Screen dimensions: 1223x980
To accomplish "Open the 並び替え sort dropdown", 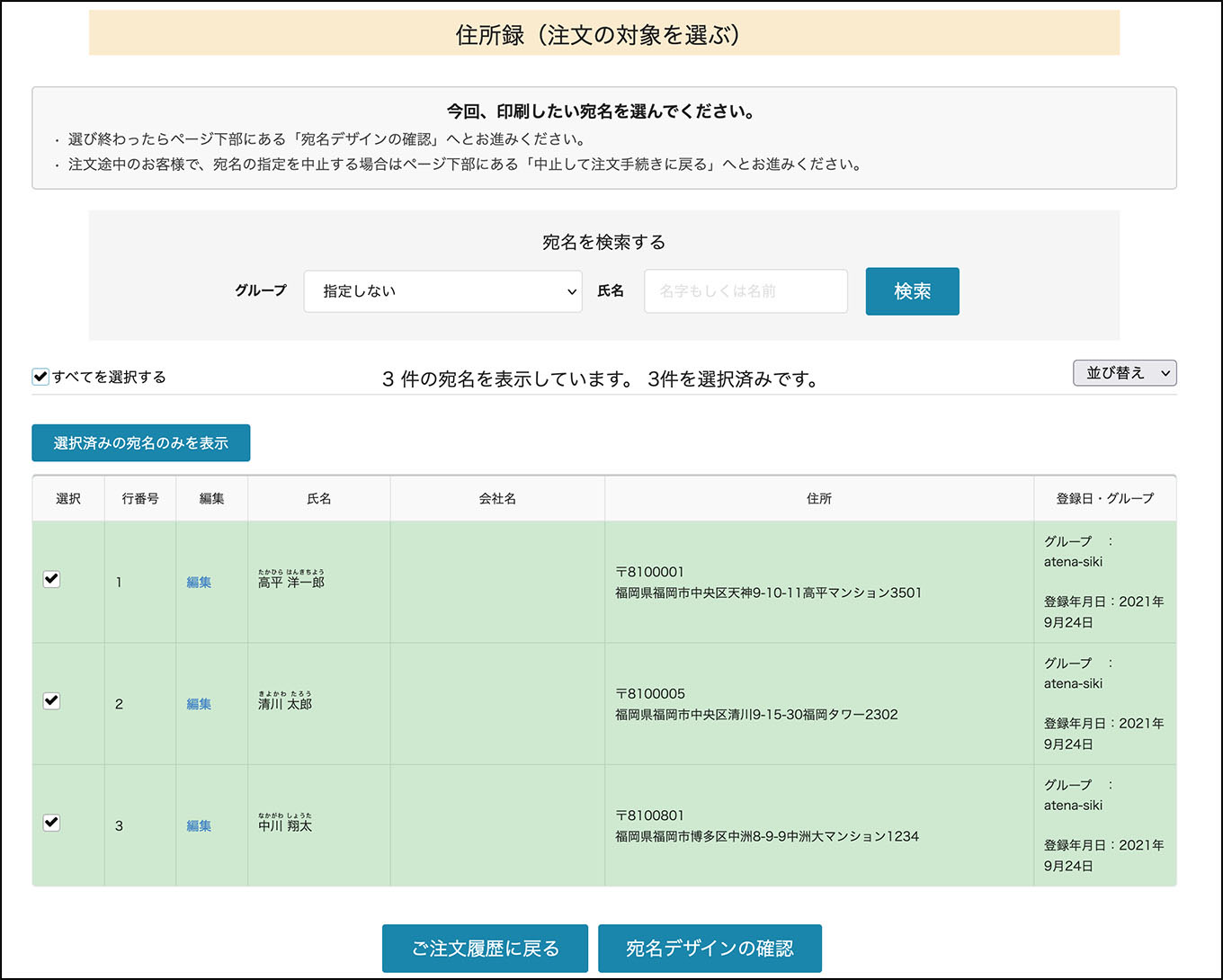I will 1125,373.
